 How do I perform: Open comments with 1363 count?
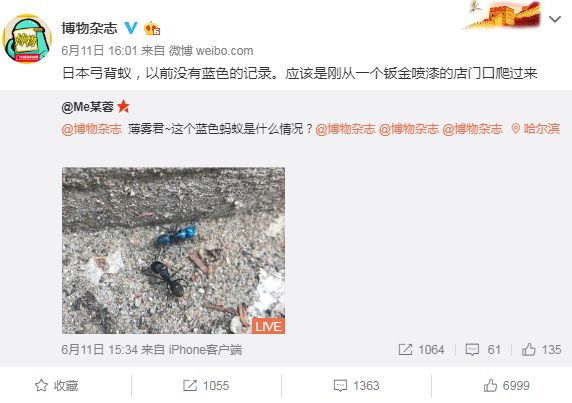(x=356, y=385)
